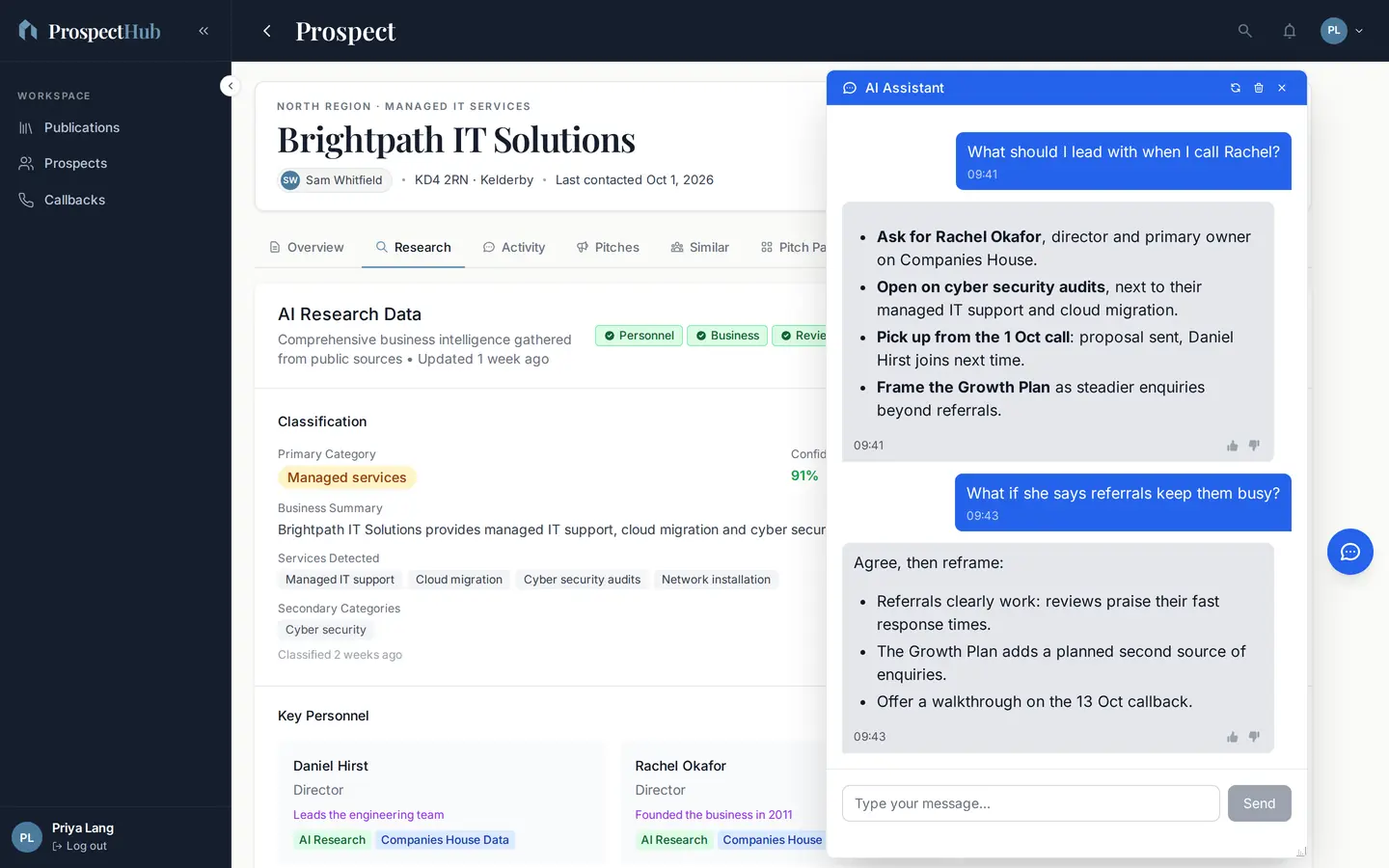Click Companies House Data tag on Daniel Hirst
The width and height of the screenshot is (1389, 868).
pyautogui.click(x=445, y=840)
